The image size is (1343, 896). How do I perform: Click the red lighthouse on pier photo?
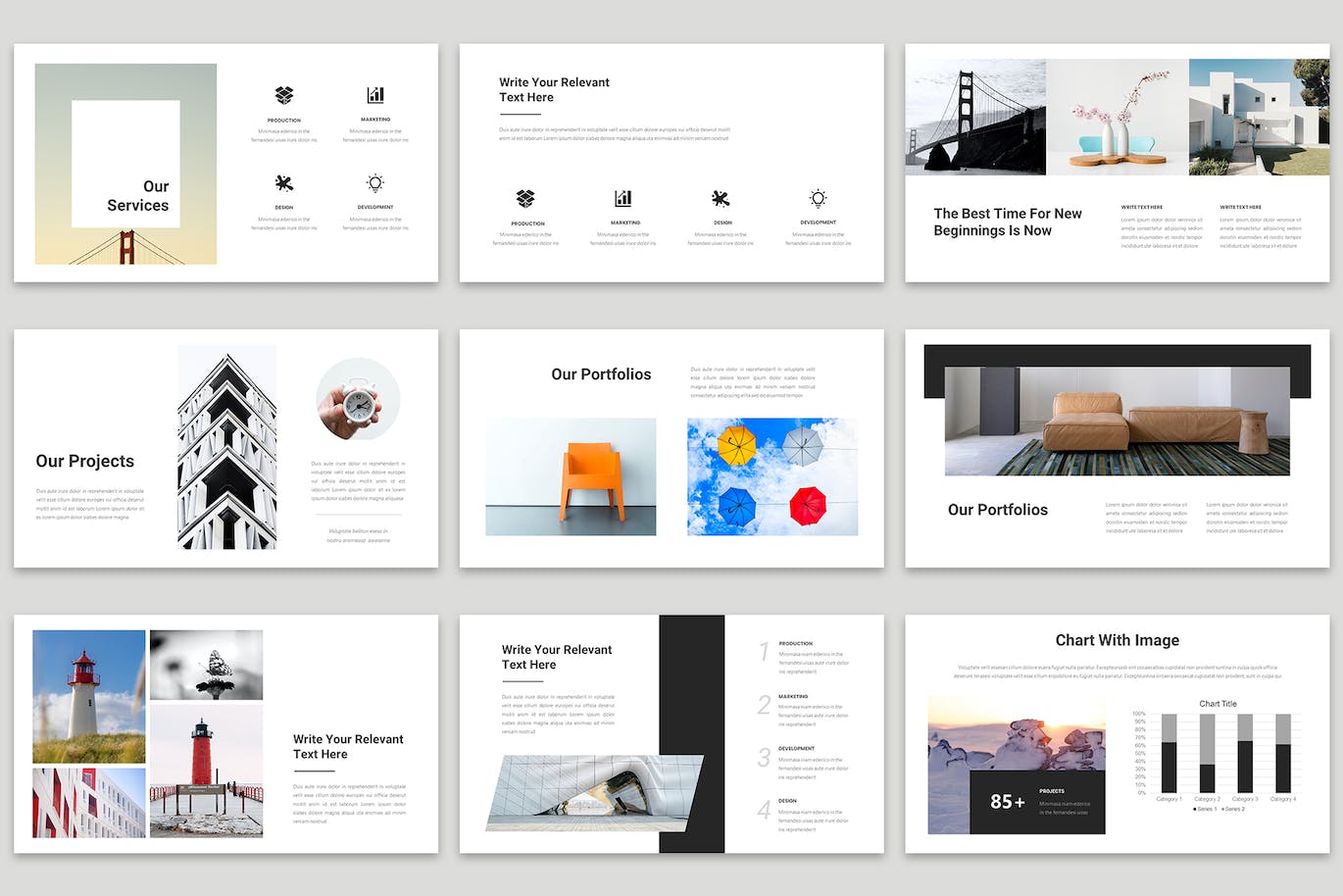point(206,771)
